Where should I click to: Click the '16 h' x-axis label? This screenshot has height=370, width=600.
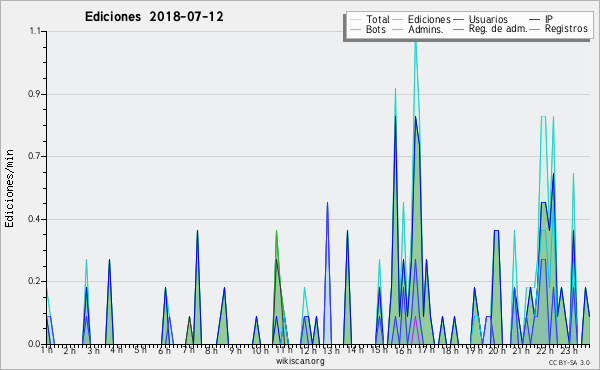[403, 350]
